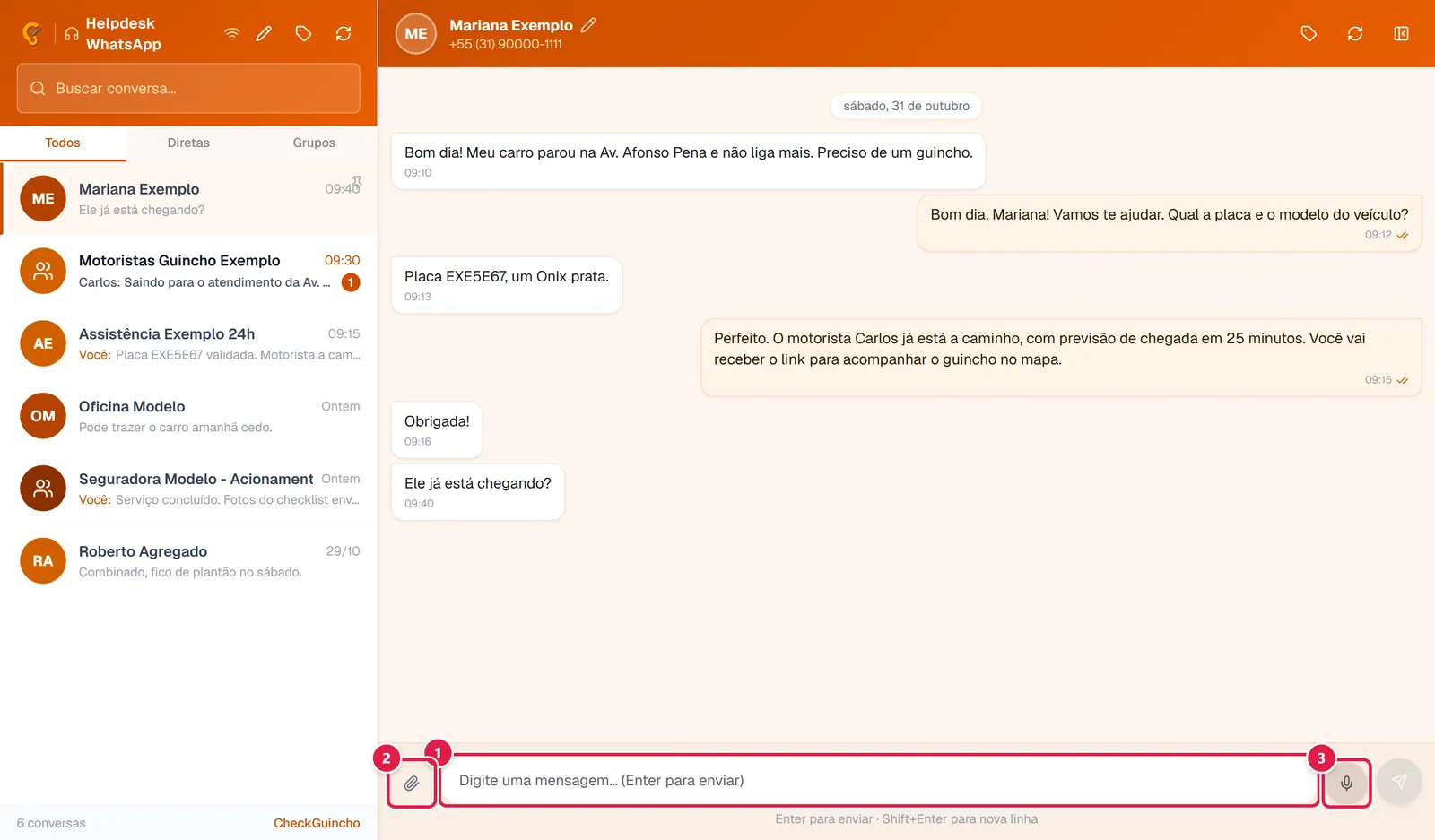Open Oficina Modelo conversation
This screenshot has width=1435, height=840.
click(x=188, y=417)
